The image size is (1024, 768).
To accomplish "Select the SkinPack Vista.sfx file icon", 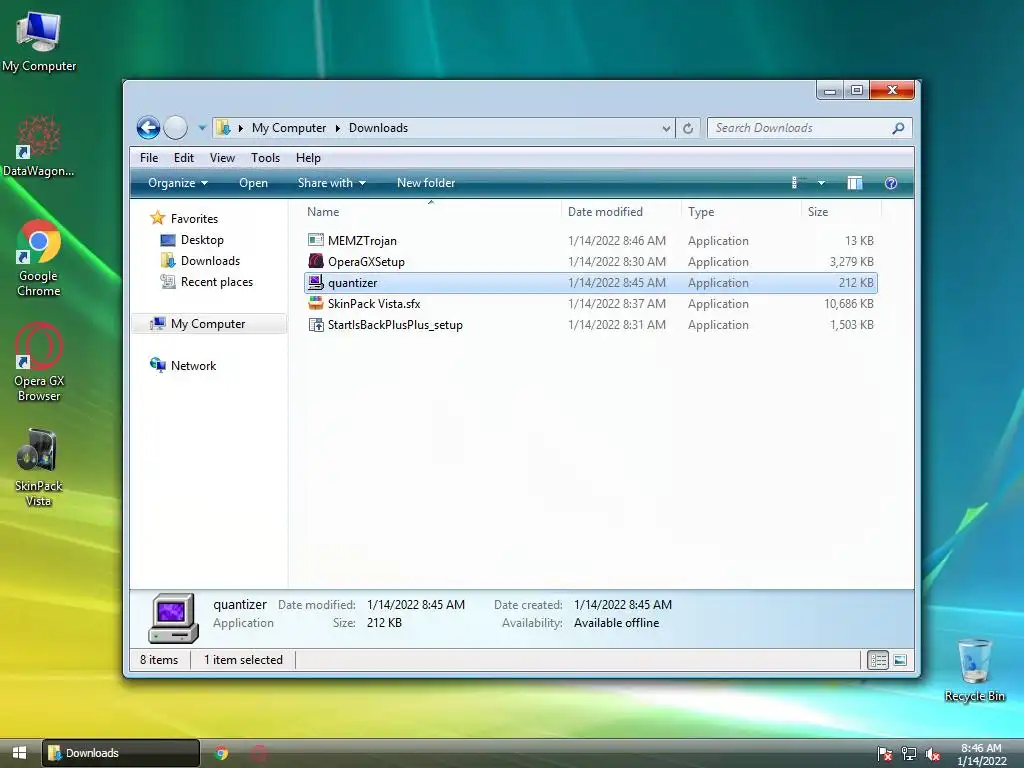I will (315, 303).
